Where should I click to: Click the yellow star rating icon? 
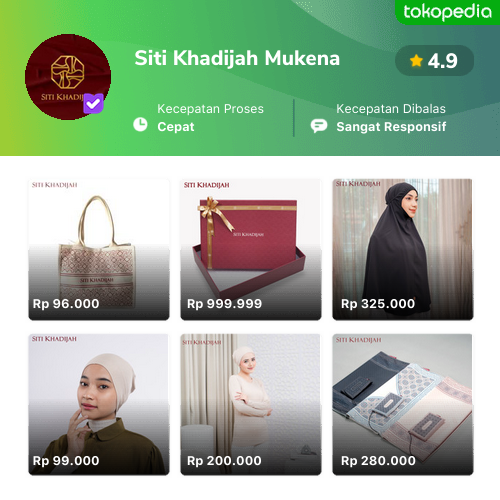[416, 61]
